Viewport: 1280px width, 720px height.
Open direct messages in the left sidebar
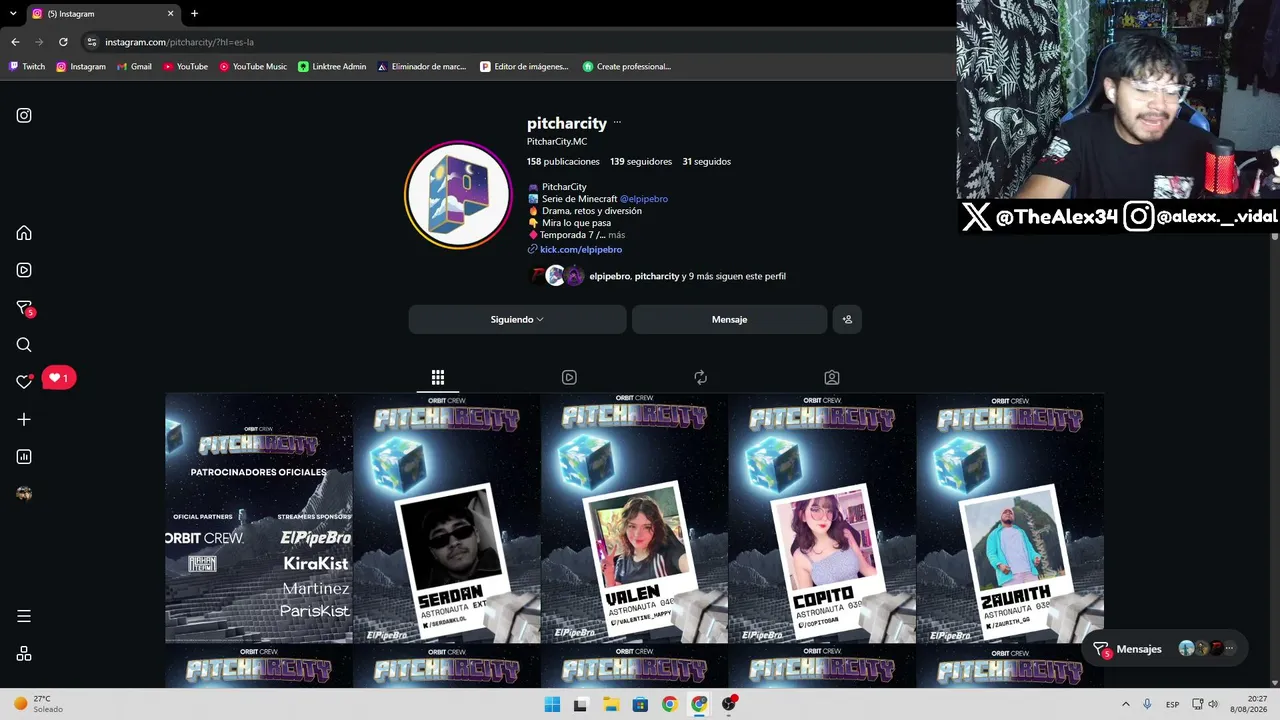[x=25, y=308]
